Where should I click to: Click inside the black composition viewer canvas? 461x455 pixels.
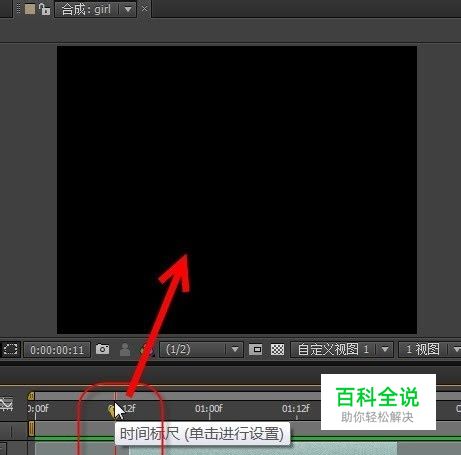237,190
